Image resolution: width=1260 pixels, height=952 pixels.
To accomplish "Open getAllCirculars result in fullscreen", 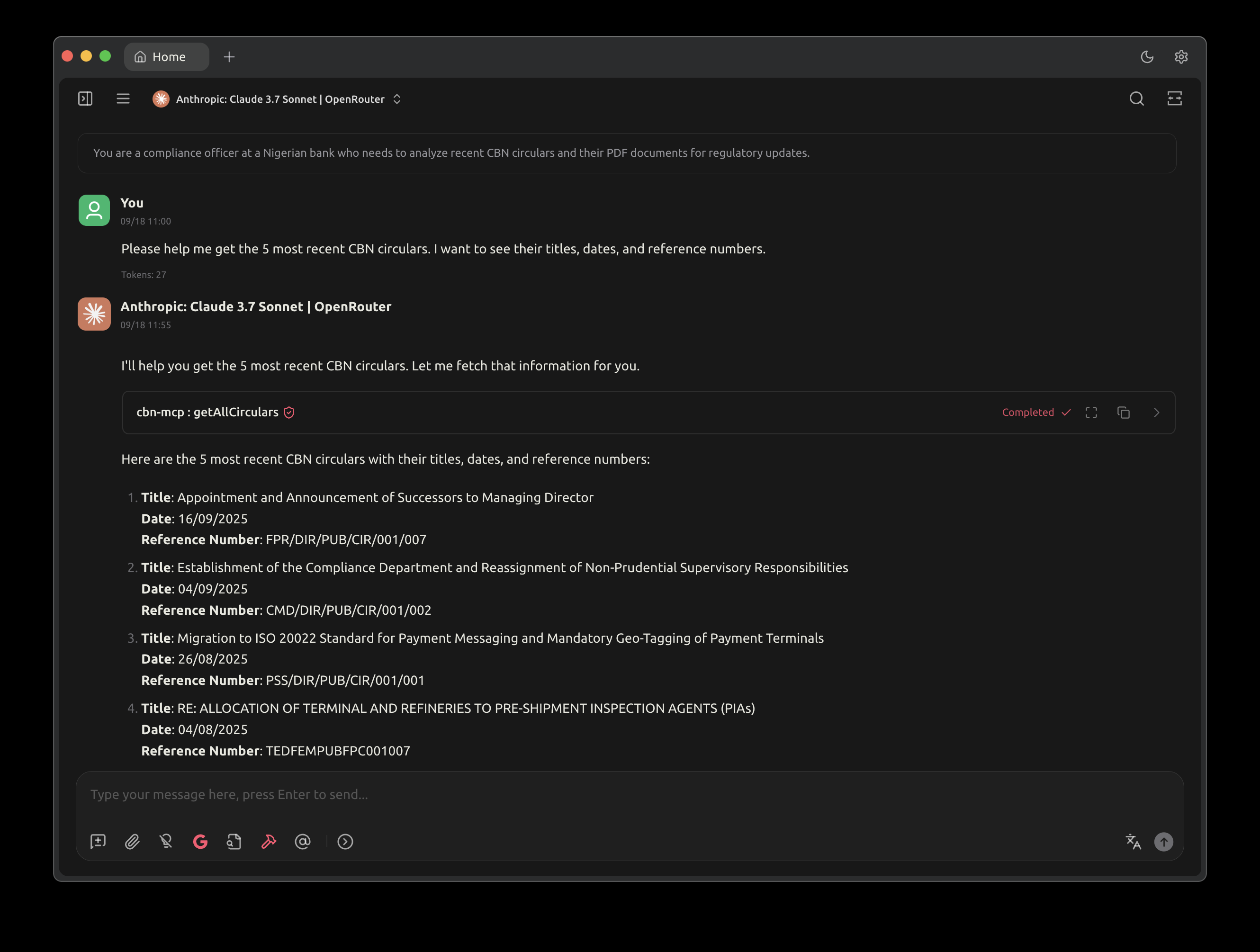I will tap(1091, 413).
